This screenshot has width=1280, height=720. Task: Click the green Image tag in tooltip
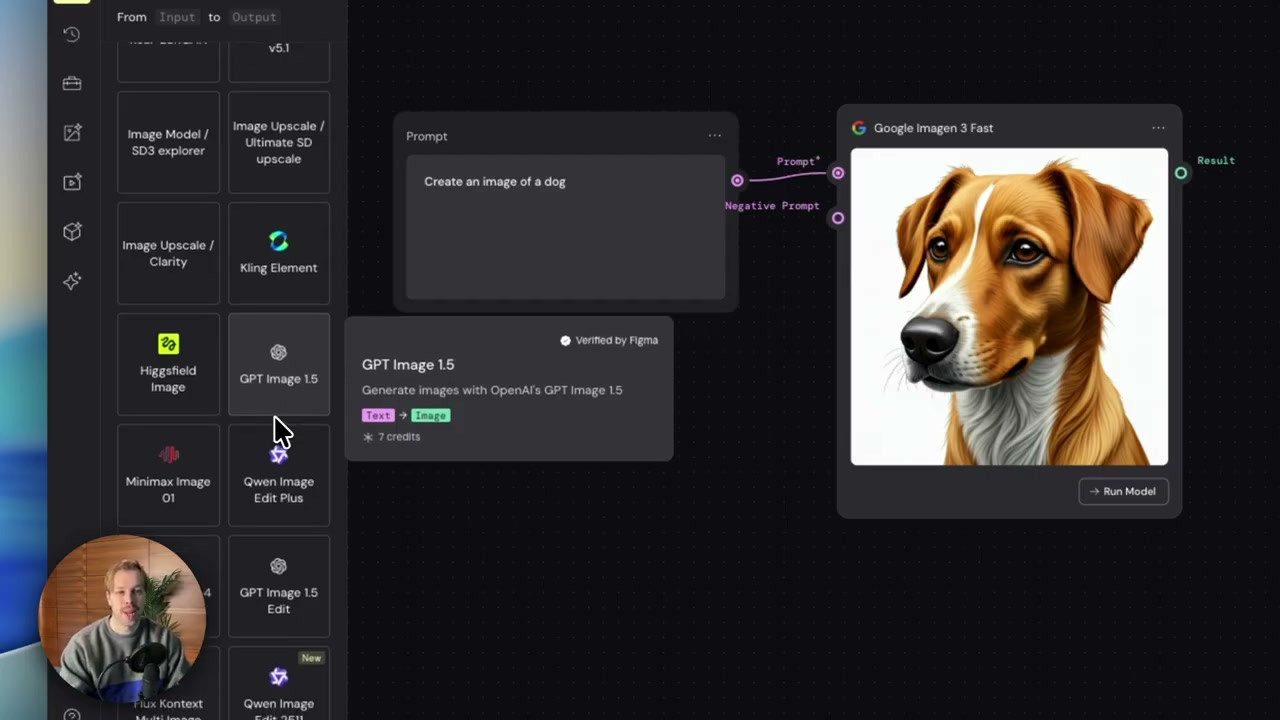click(x=430, y=416)
